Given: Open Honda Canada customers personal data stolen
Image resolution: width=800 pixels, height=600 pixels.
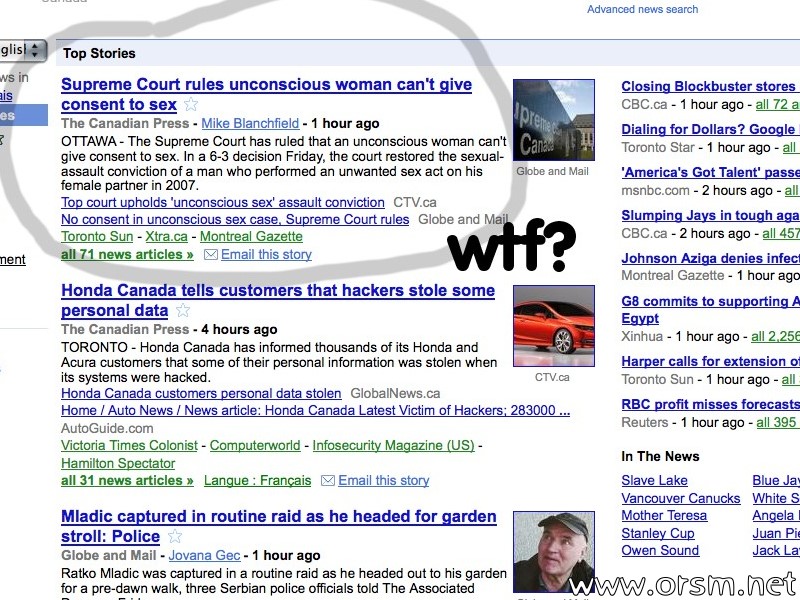Looking at the screenshot, I should 201,394.
